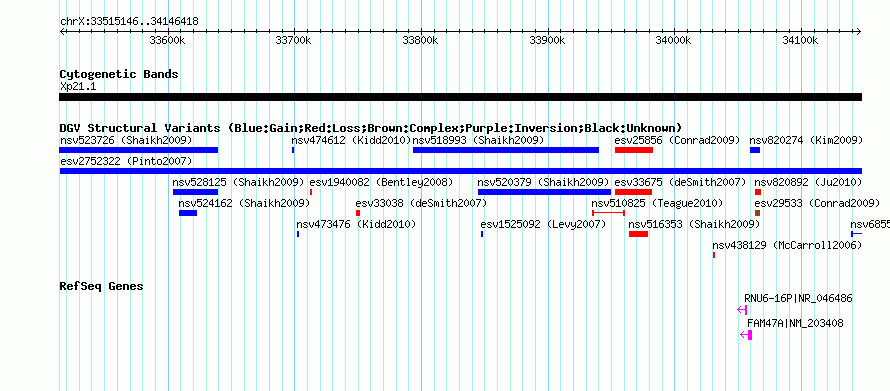Click the esv25856 (Conrad2009) label
Screen dimensions: 890x391
pyautogui.click(x=678, y=140)
